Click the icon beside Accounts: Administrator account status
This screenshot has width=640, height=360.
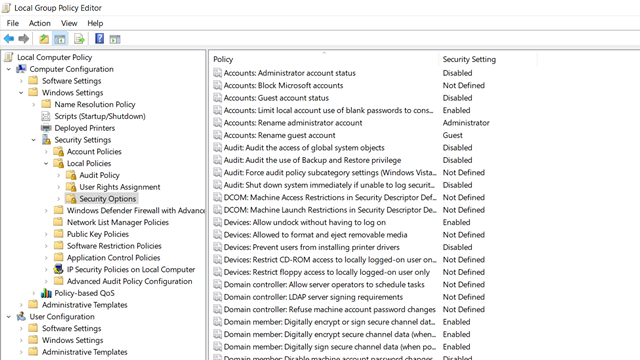coord(218,73)
